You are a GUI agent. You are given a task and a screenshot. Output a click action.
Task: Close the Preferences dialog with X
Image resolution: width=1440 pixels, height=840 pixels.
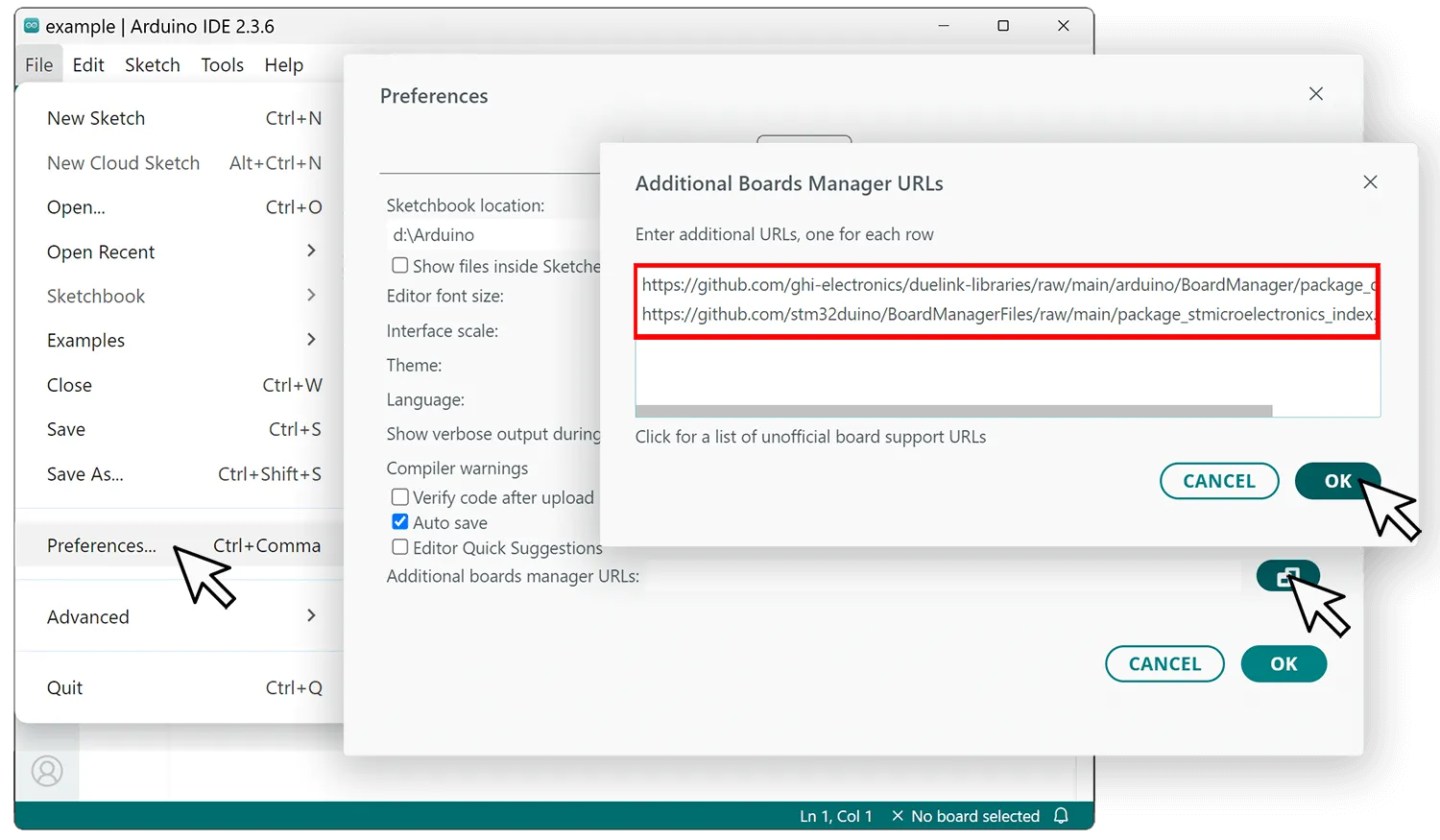tap(1315, 94)
